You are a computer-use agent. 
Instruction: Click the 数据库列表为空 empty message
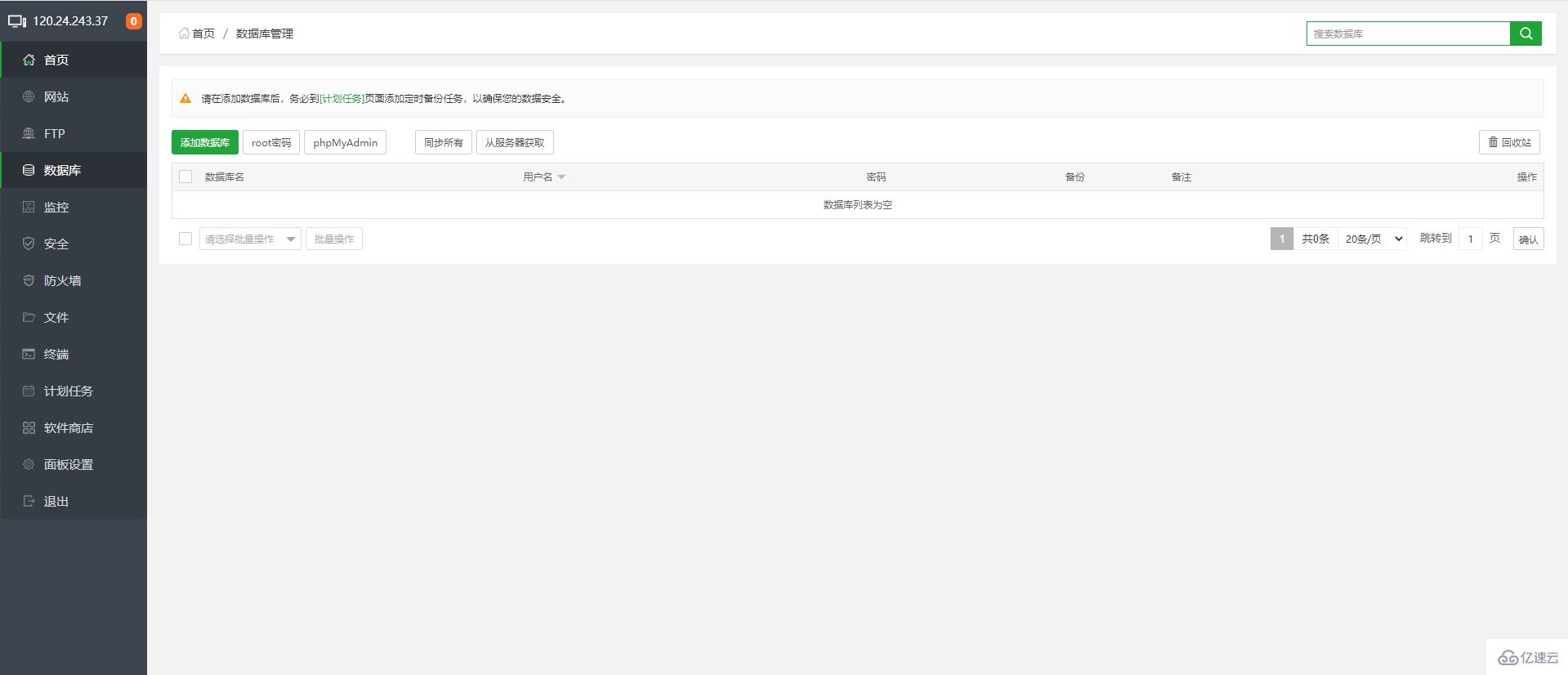point(858,205)
